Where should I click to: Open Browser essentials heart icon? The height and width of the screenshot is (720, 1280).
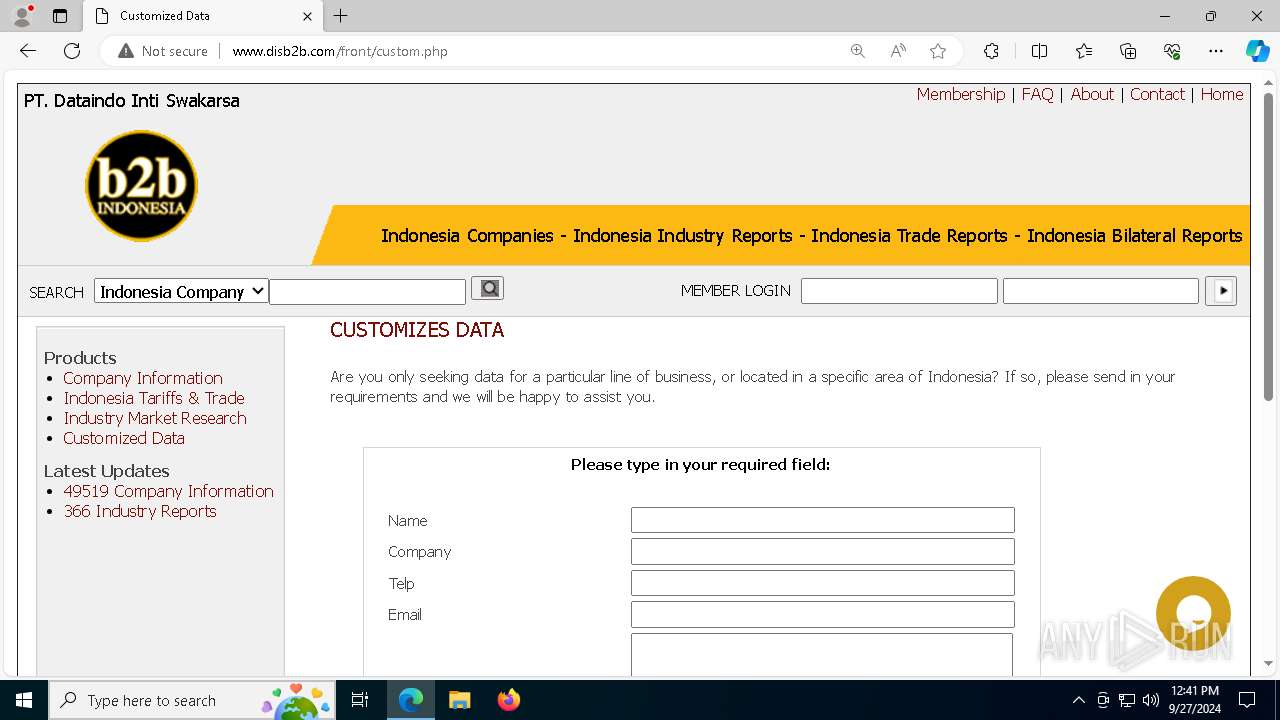(x=1172, y=51)
